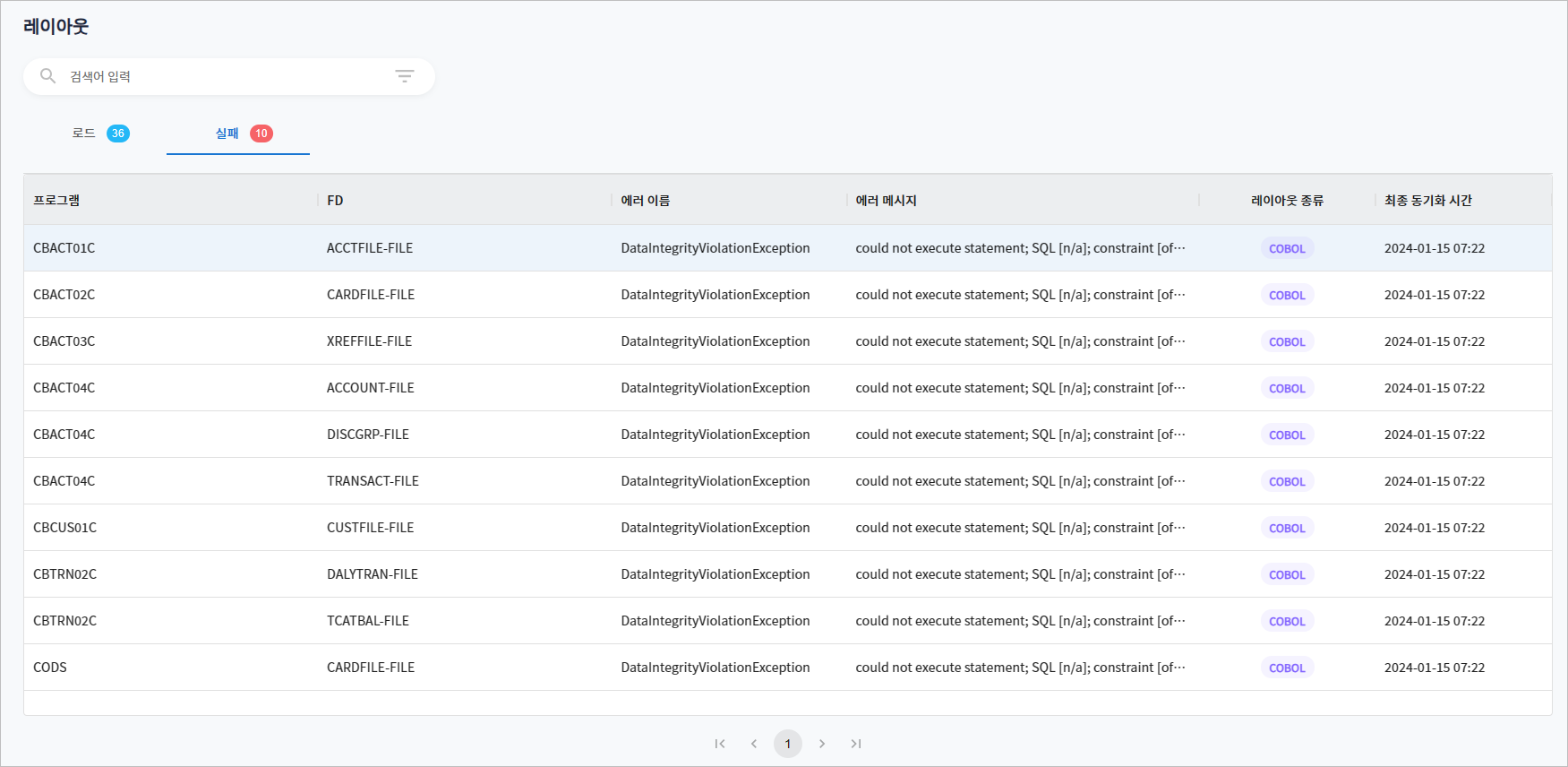The height and width of the screenshot is (767, 1568).
Task: Focus the 검색어 입력 search field
Action: (x=228, y=77)
